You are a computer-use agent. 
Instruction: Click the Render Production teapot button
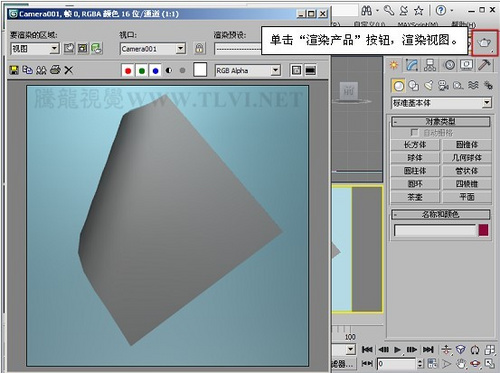pyautogui.click(x=485, y=43)
